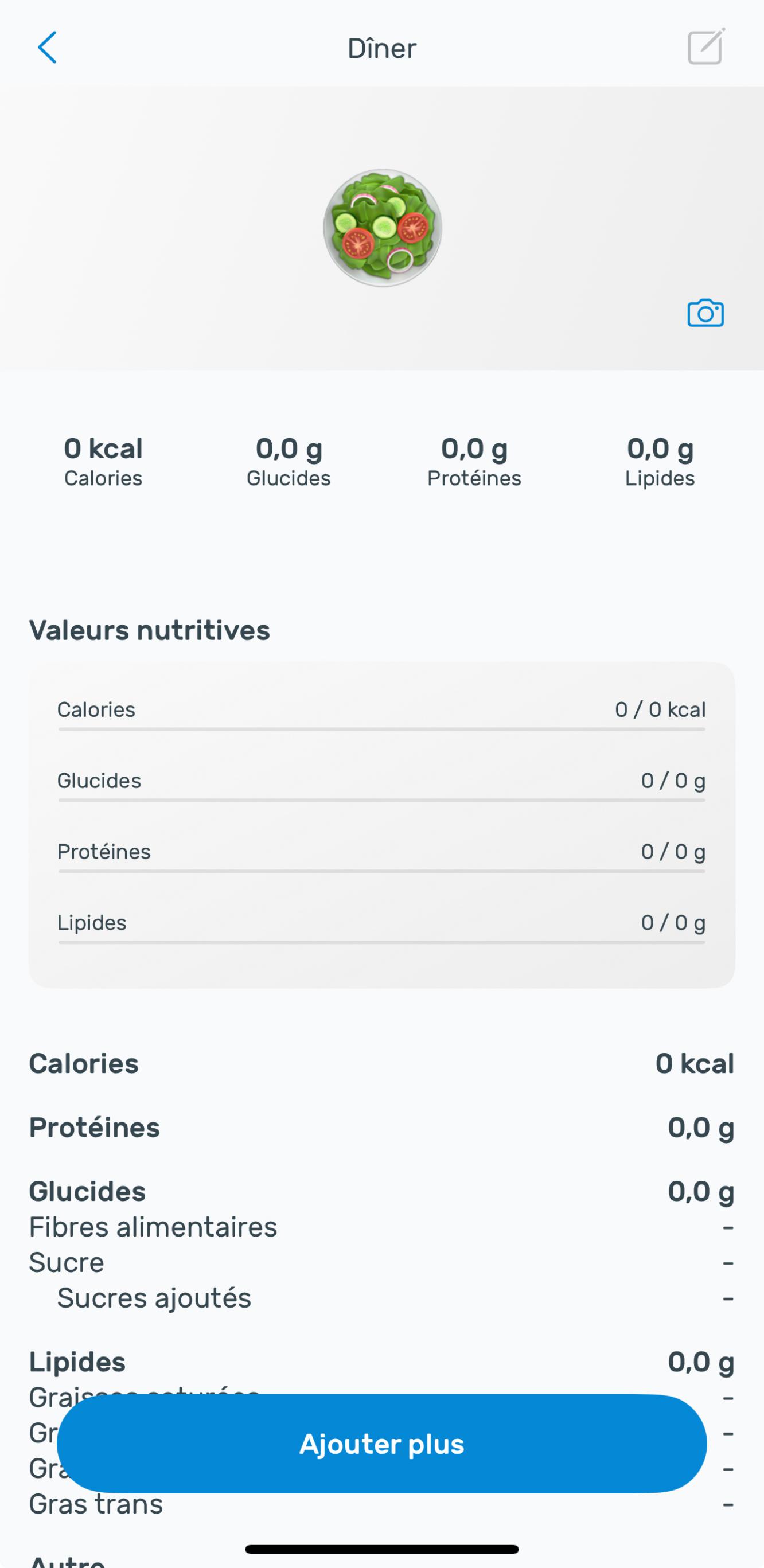The image size is (764, 1568).
Task: Tap the camera icon to add photo
Action: point(705,314)
